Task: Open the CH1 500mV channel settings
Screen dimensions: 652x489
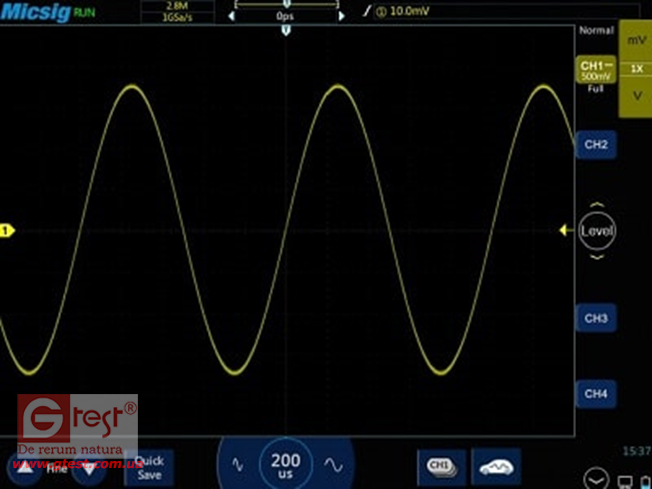Action: [x=596, y=70]
